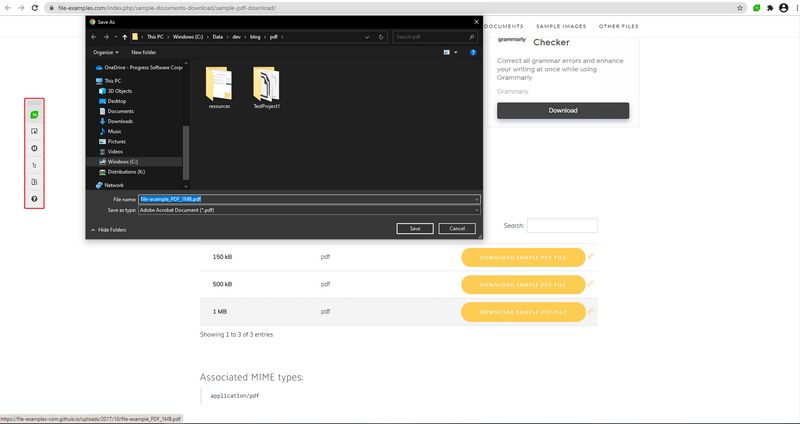Open the Chrome extensions puzzle icon
The image size is (800, 424).
770,8
